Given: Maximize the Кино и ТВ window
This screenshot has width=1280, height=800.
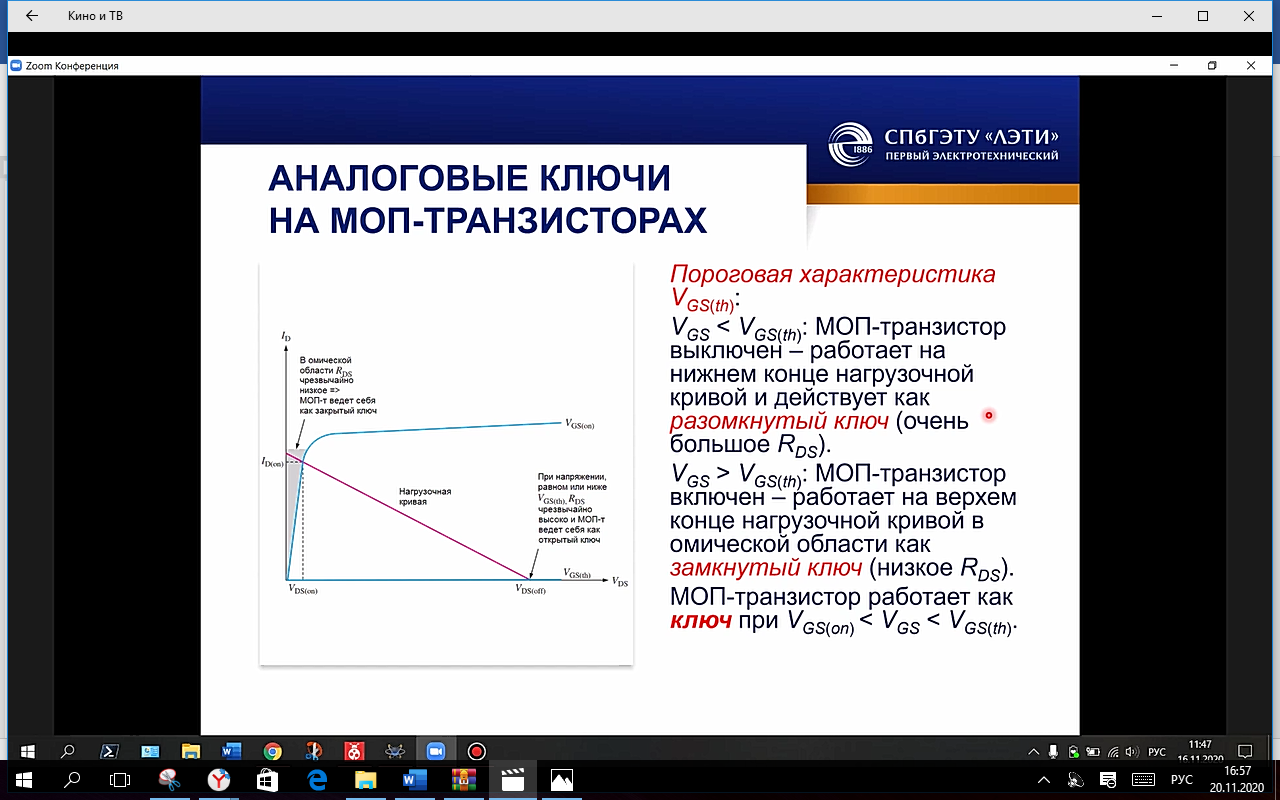Looking at the screenshot, I should click(1203, 16).
